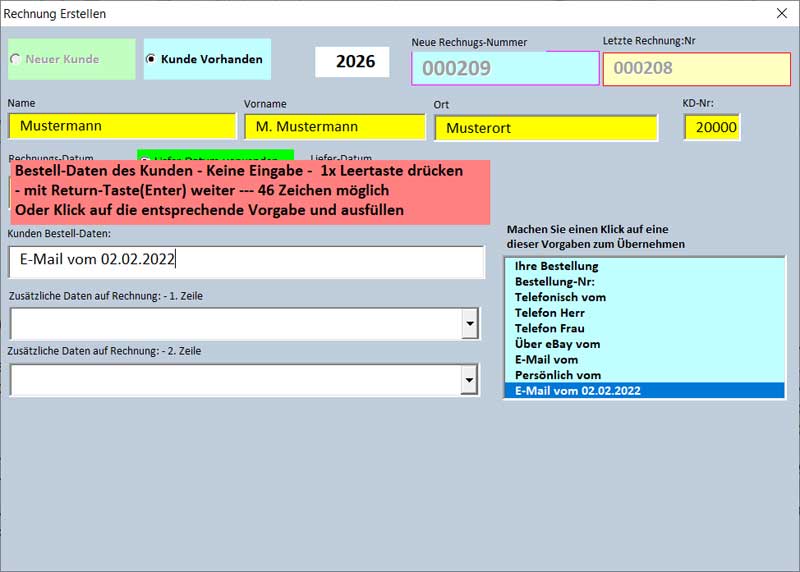This screenshot has width=800, height=572.
Task: Close the Rechnung Erstellen window
Action: (x=781, y=14)
